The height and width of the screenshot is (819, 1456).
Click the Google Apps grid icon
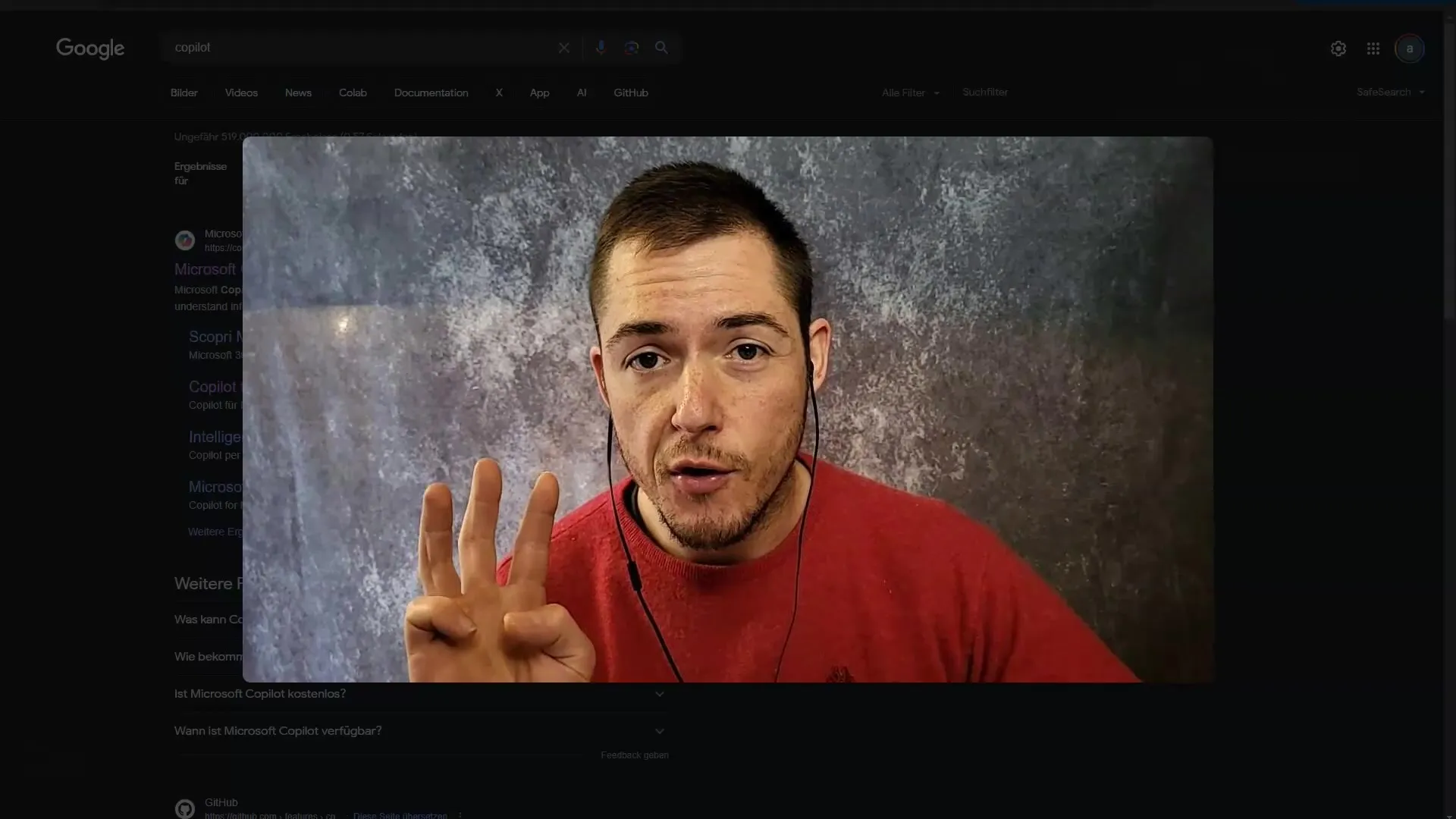1373,47
